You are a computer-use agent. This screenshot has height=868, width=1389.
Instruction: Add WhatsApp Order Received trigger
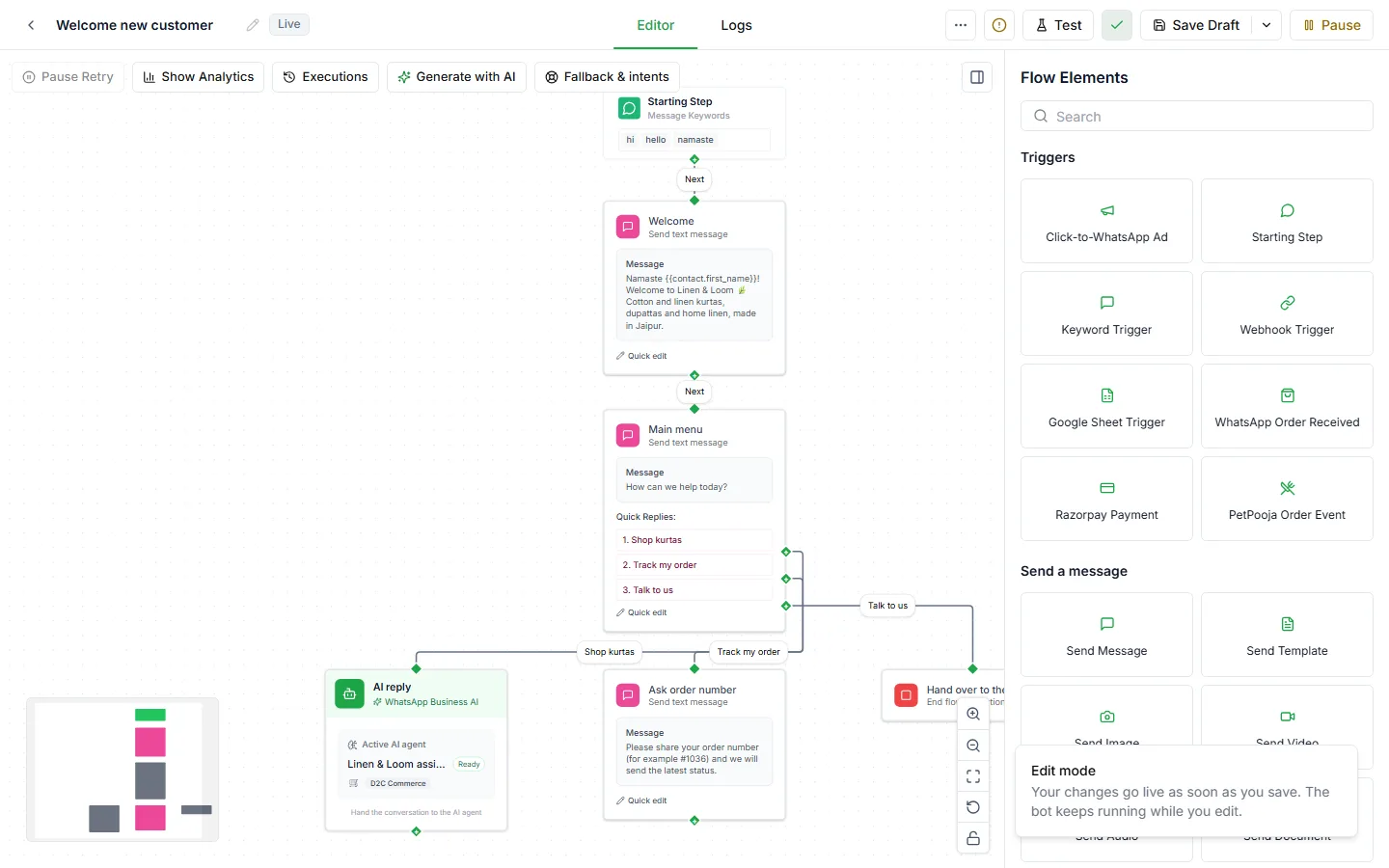(1287, 406)
